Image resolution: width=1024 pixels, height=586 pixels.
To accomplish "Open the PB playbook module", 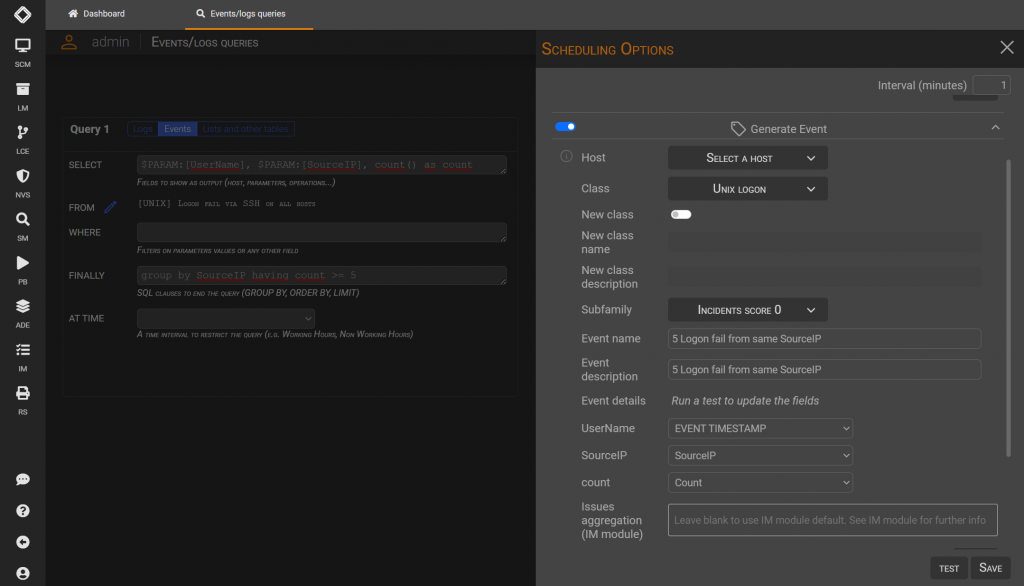I will pos(22,270).
